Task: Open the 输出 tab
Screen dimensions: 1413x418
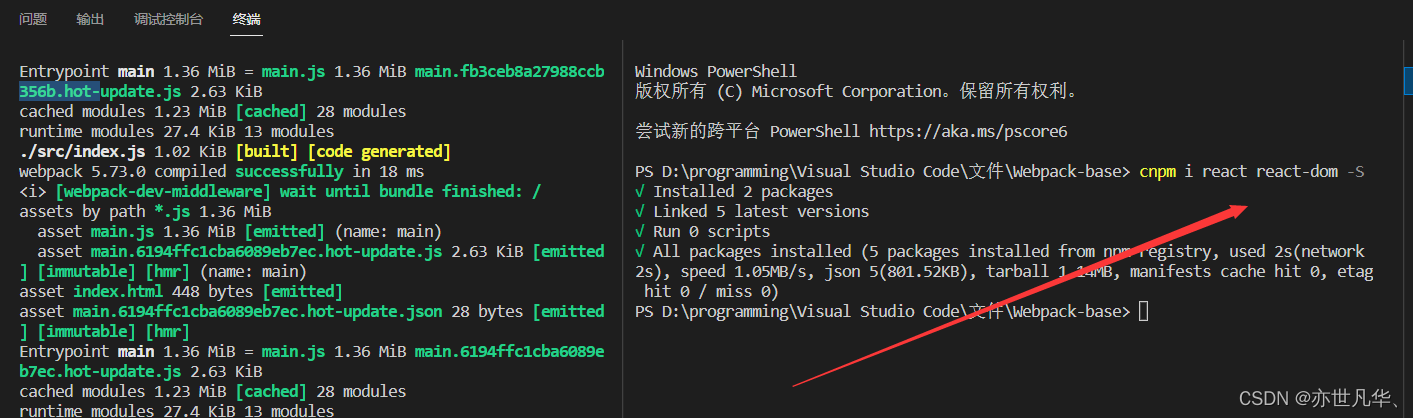Action: pyautogui.click(x=90, y=19)
